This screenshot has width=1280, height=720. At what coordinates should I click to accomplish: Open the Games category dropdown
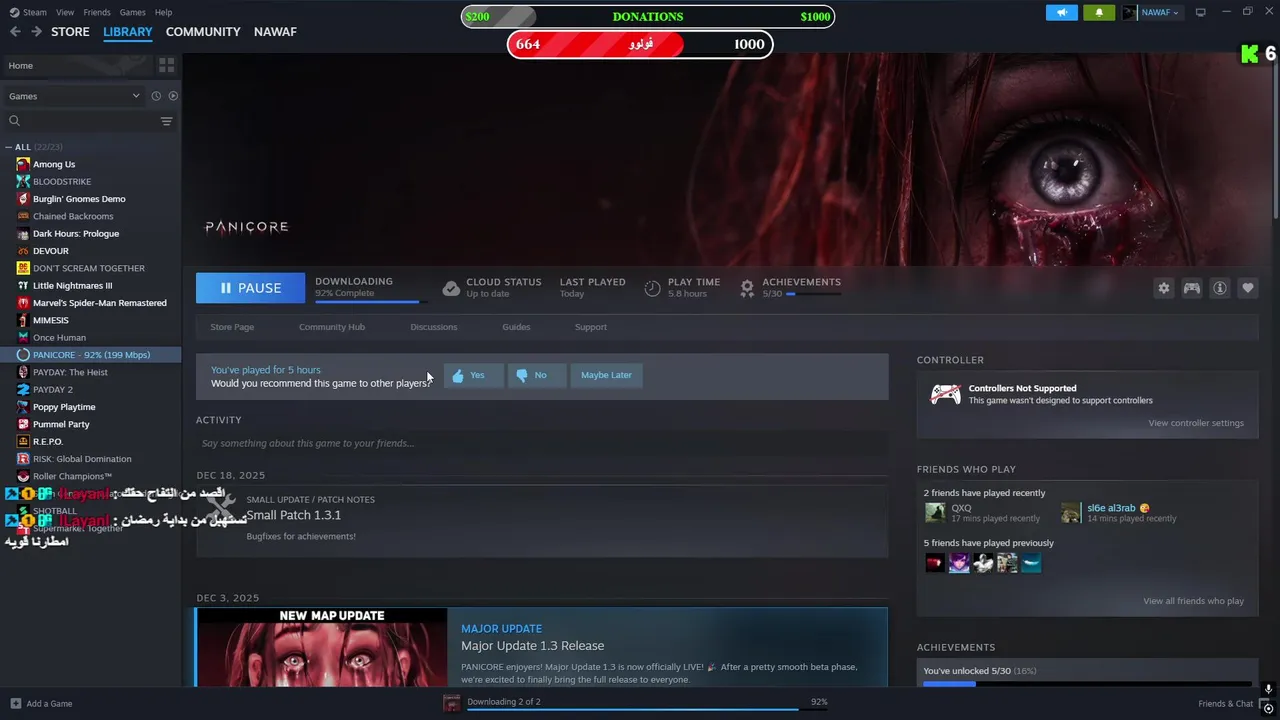point(74,96)
